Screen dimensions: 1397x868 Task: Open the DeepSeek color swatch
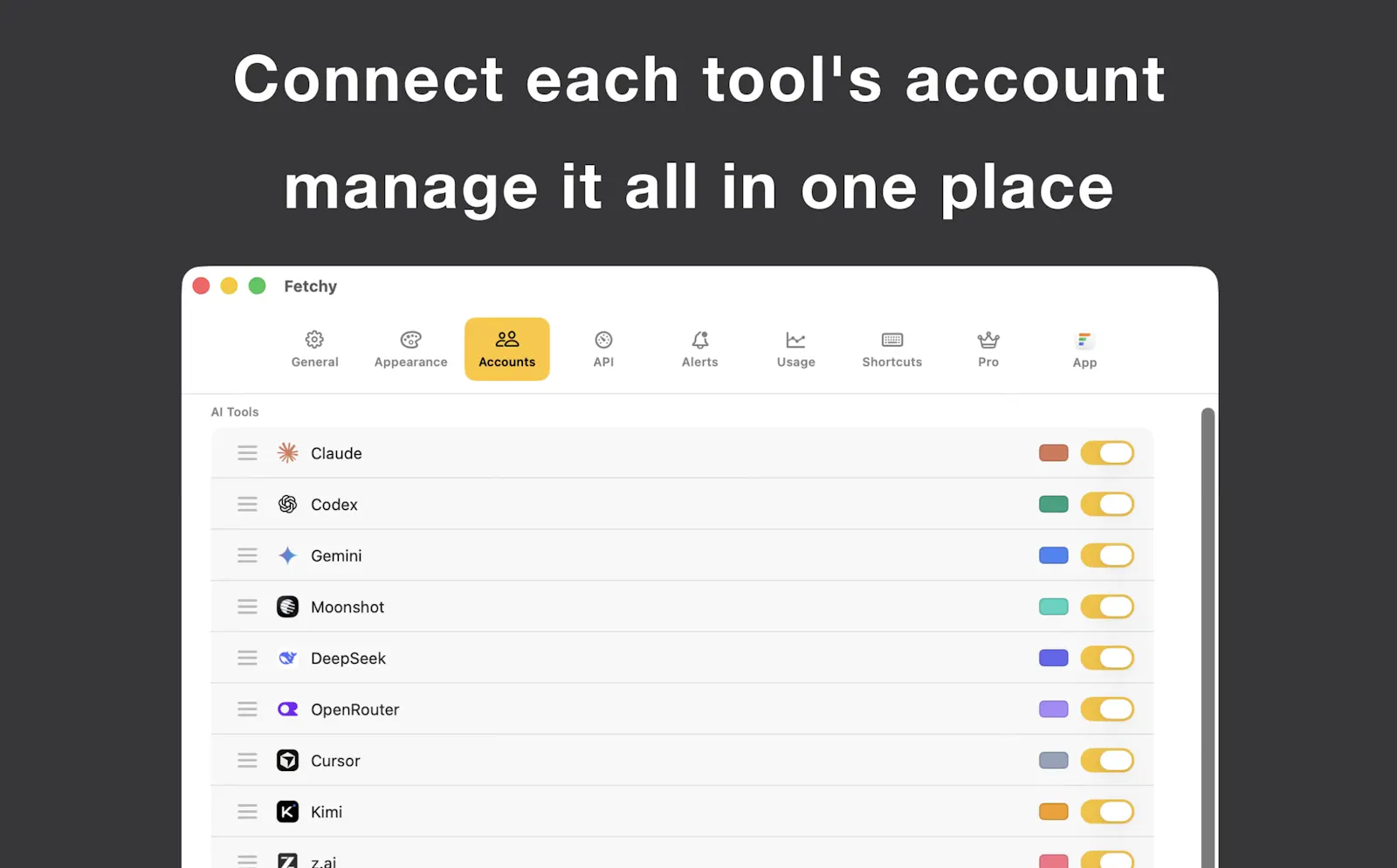click(1054, 658)
